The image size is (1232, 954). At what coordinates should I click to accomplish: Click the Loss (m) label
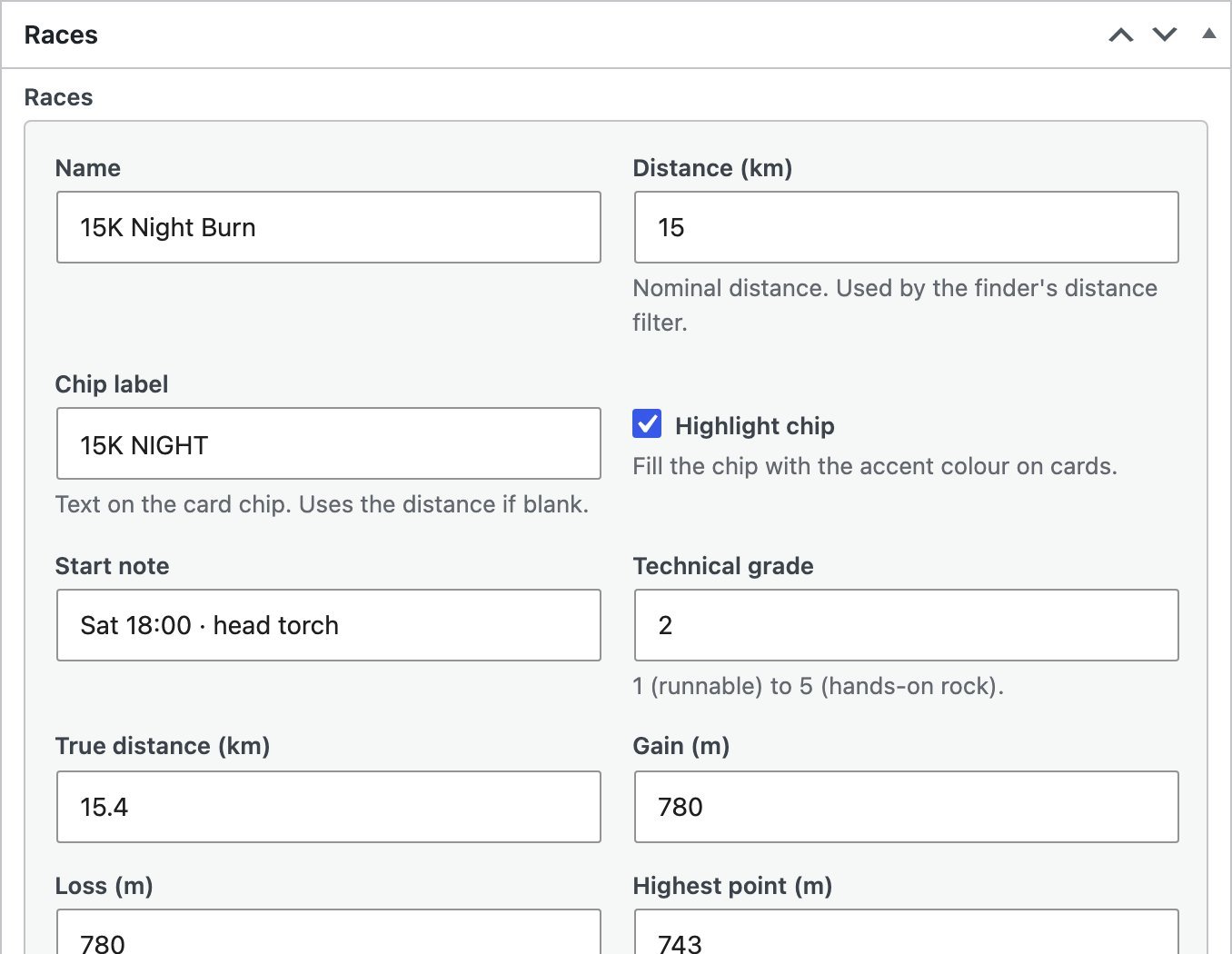[x=104, y=886]
